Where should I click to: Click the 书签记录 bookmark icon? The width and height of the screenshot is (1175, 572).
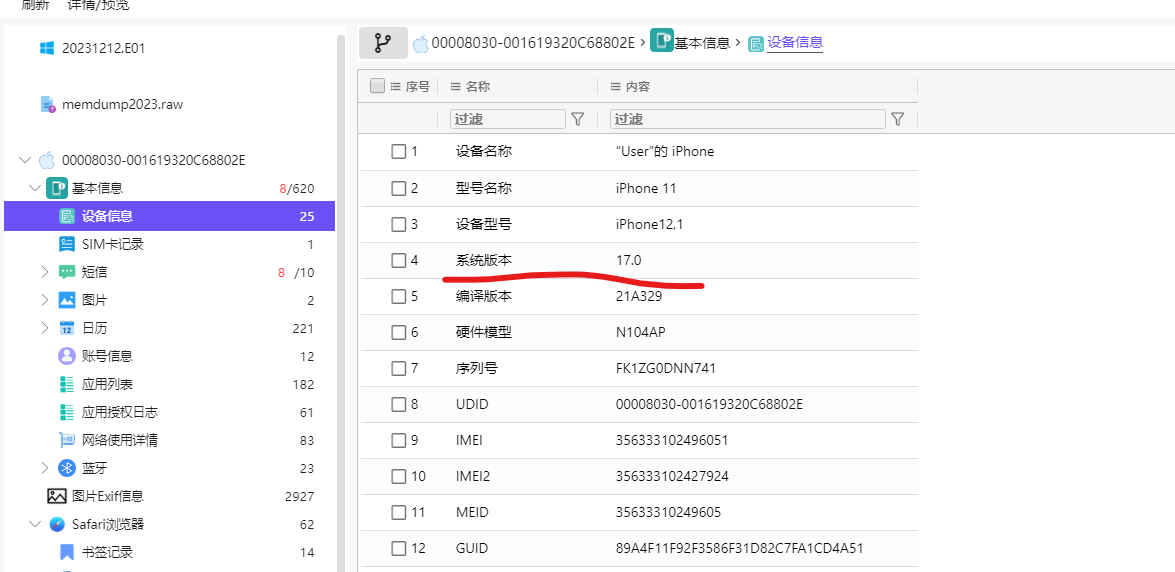(x=67, y=553)
